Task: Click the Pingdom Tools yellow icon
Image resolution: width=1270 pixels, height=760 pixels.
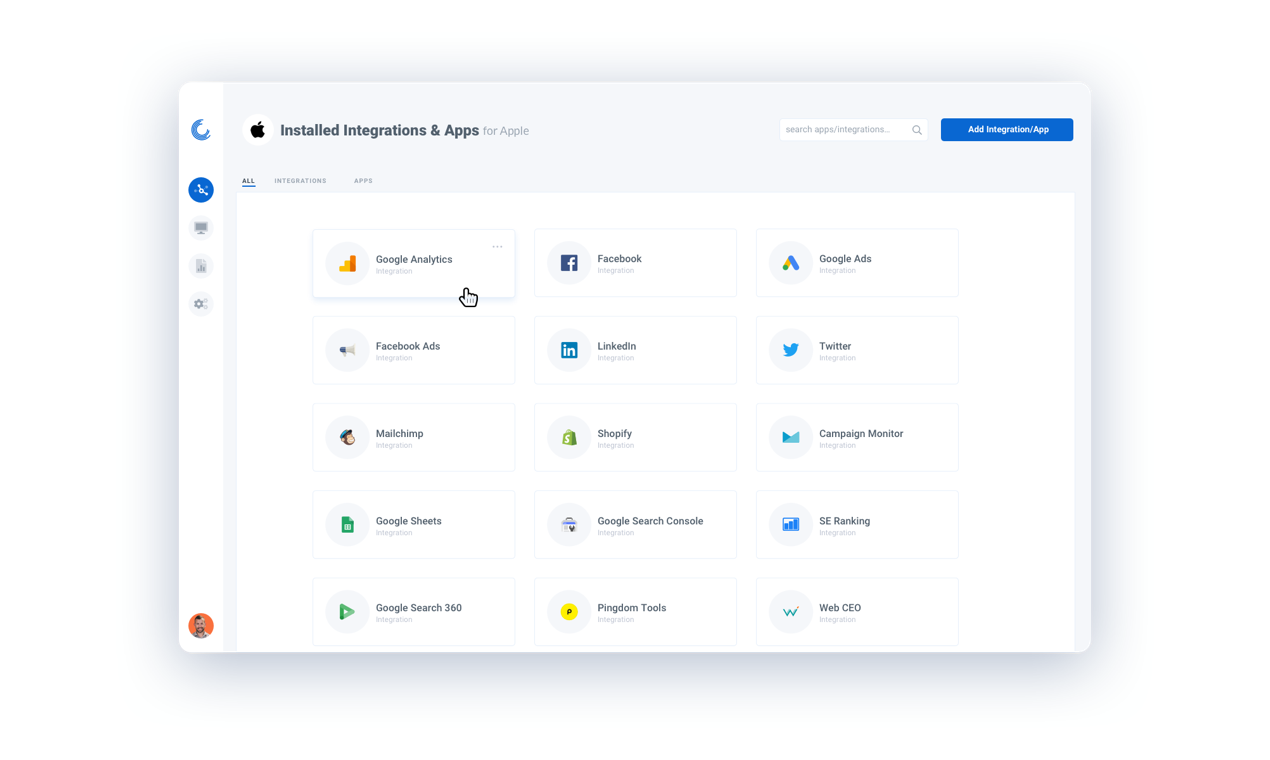Action: (x=569, y=612)
